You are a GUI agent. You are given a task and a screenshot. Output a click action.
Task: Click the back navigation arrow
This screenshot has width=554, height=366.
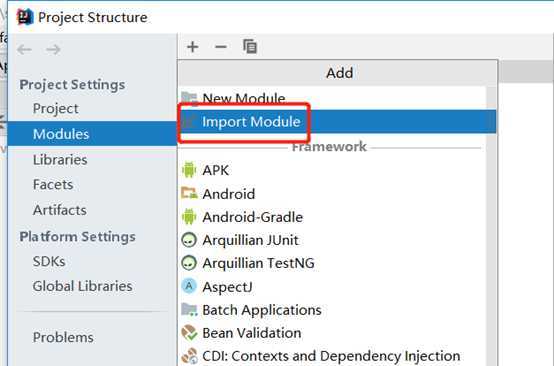24,49
